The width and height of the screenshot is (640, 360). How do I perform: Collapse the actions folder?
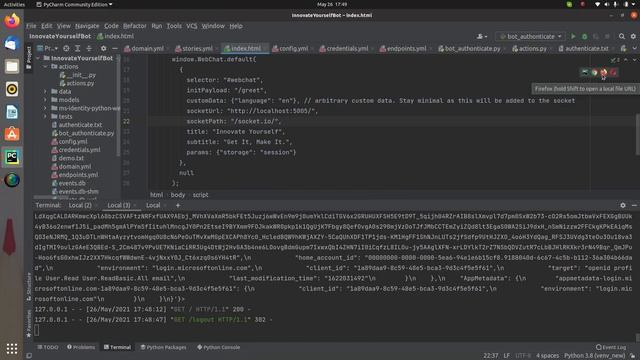coord(45,67)
